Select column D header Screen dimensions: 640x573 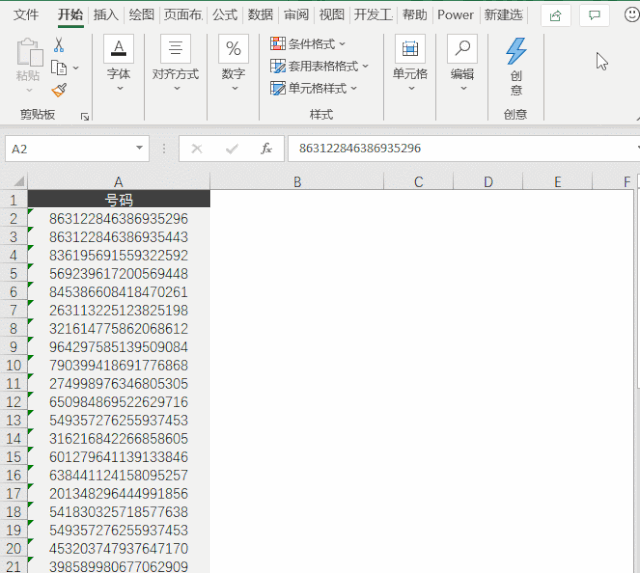coord(488,181)
